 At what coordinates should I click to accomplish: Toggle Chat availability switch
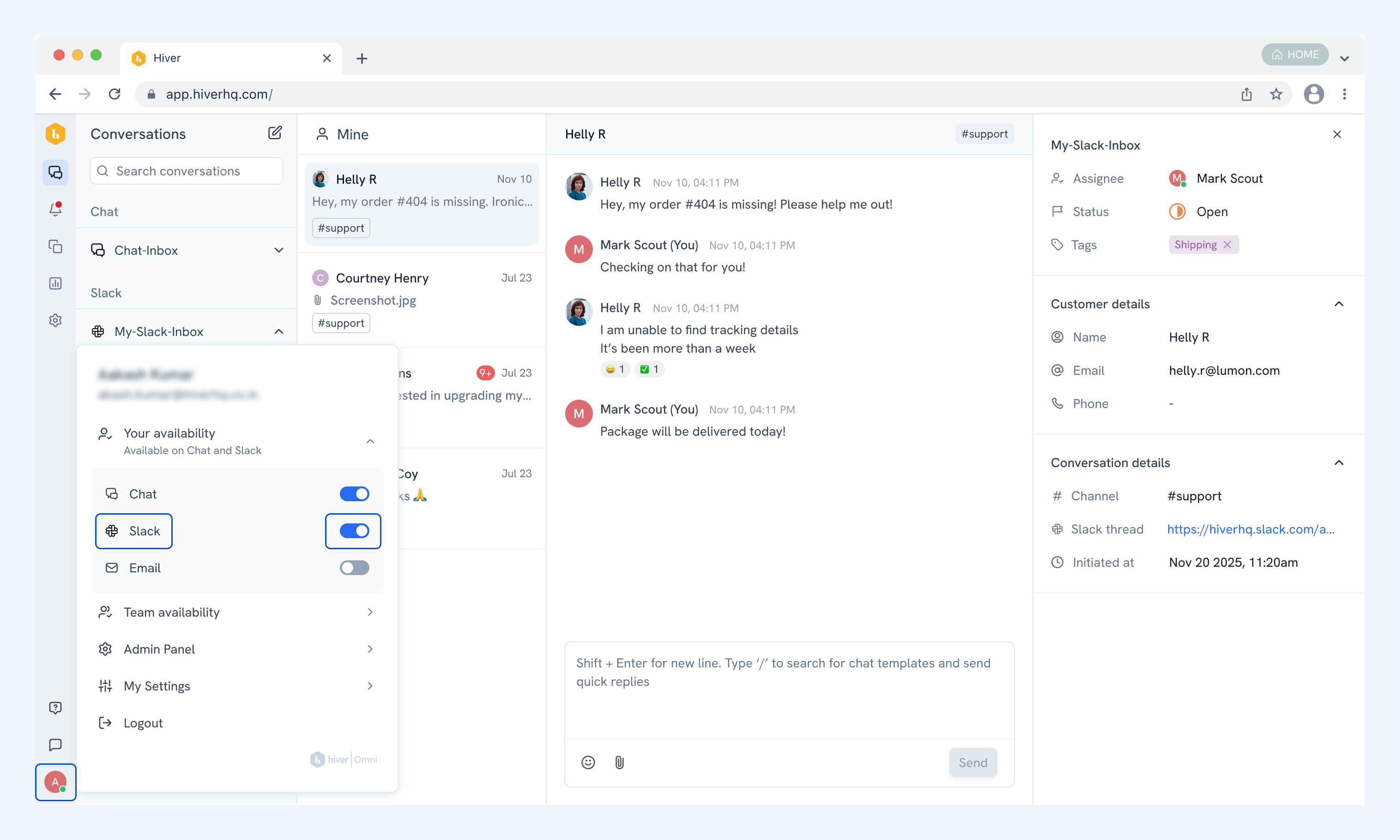[355, 494]
